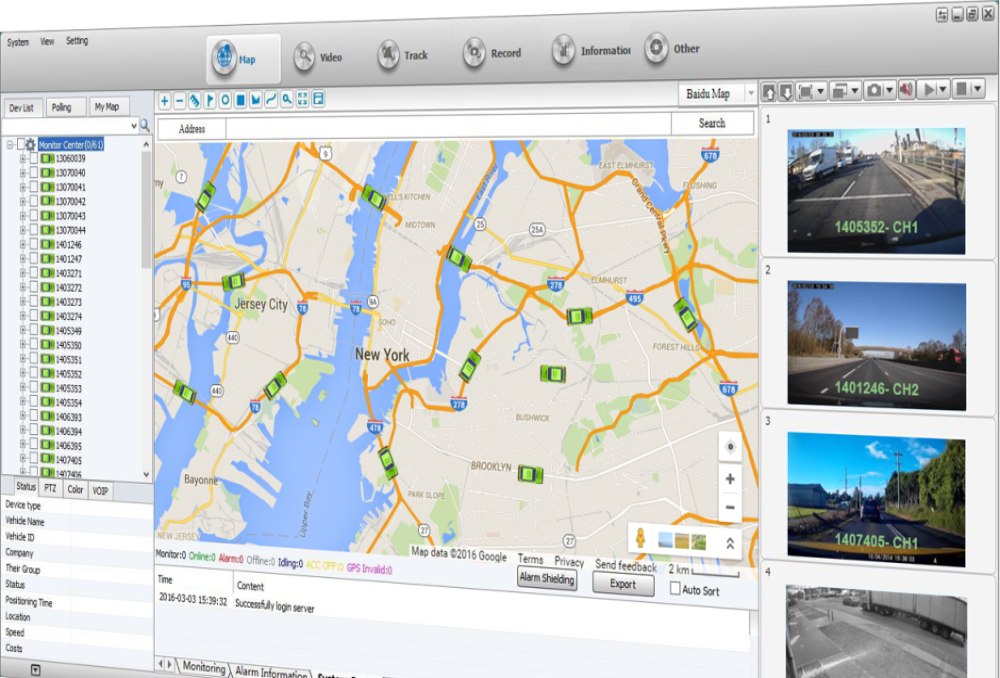Screen dimensions: 1000x678
Task: Click the up arrow icon in video toolbar
Action: tap(769, 91)
